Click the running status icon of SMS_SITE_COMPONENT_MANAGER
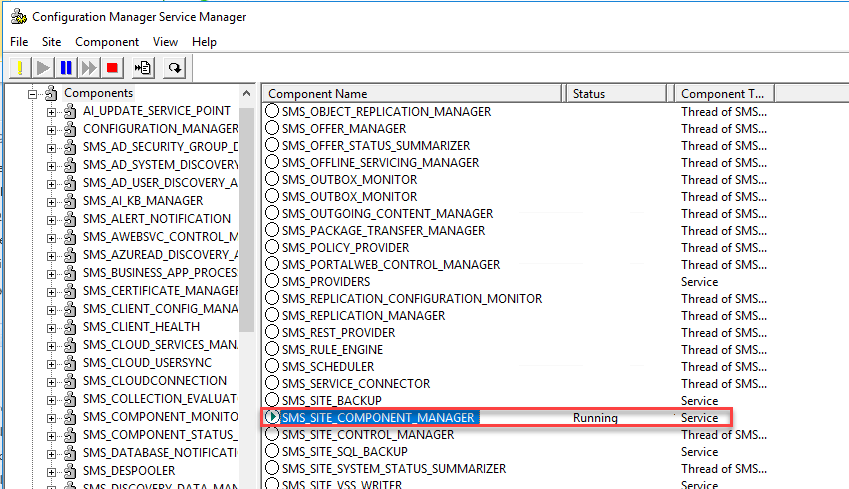849x489 pixels. click(272, 417)
